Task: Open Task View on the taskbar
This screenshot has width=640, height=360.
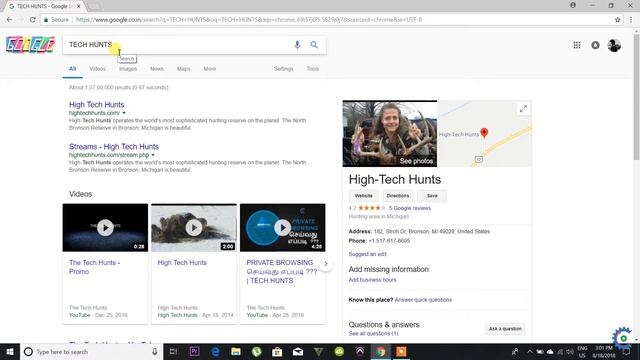Action: pyautogui.click(x=173, y=351)
